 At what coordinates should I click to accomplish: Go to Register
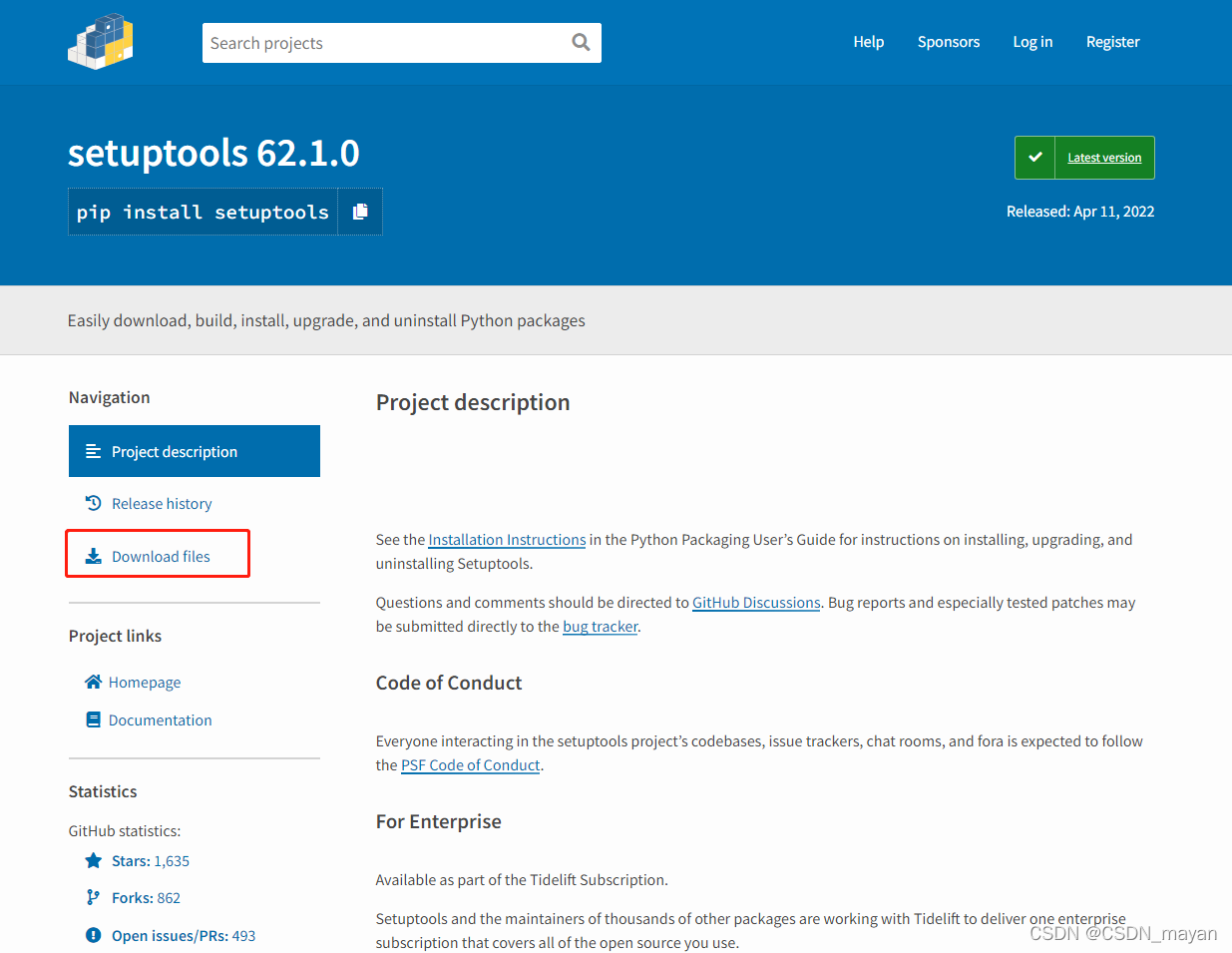pos(1112,42)
